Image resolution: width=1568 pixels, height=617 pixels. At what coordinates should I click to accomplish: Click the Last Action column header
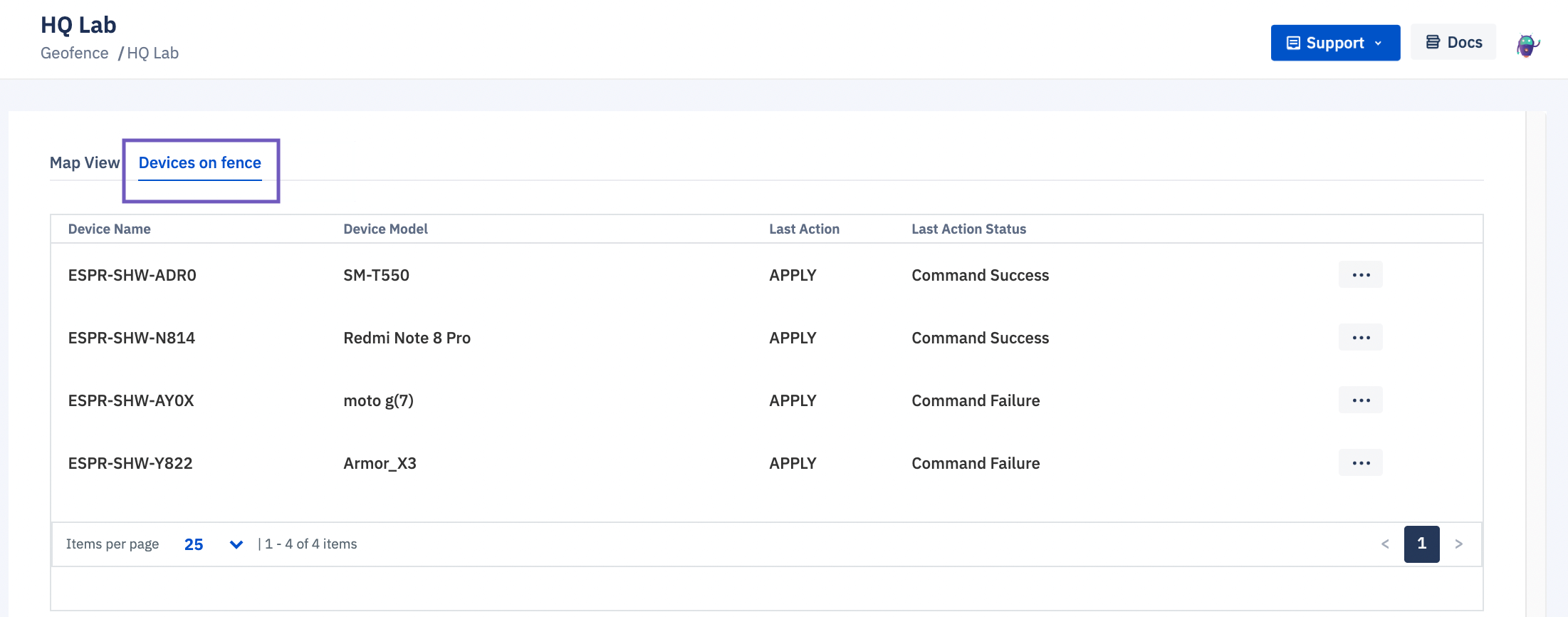(x=804, y=229)
